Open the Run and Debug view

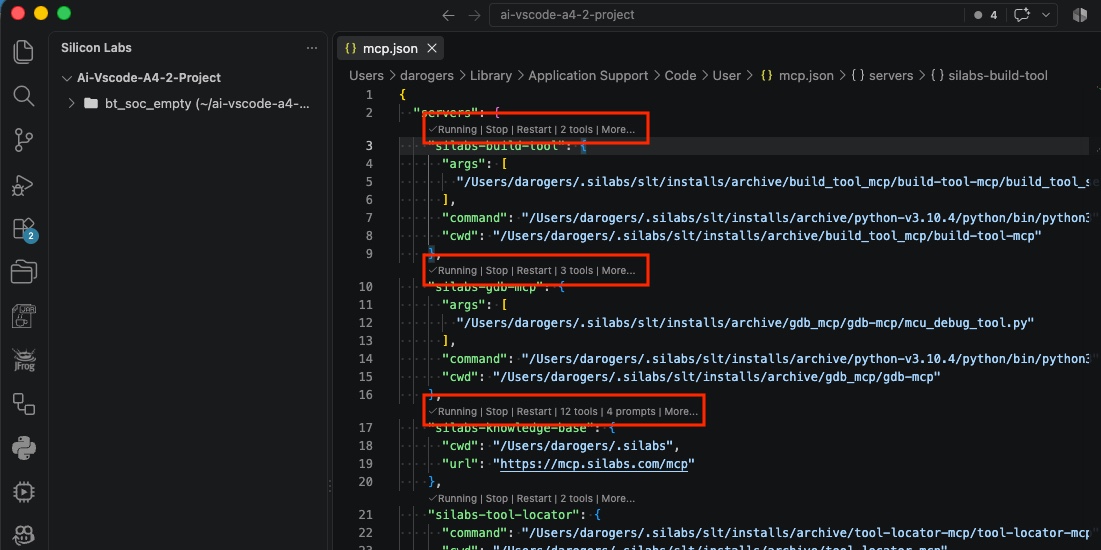(23, 185)
